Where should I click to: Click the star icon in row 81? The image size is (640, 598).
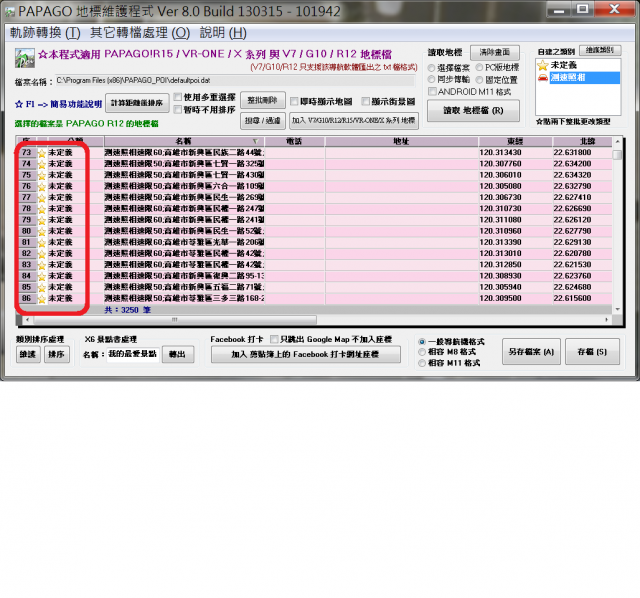[42, 243]
